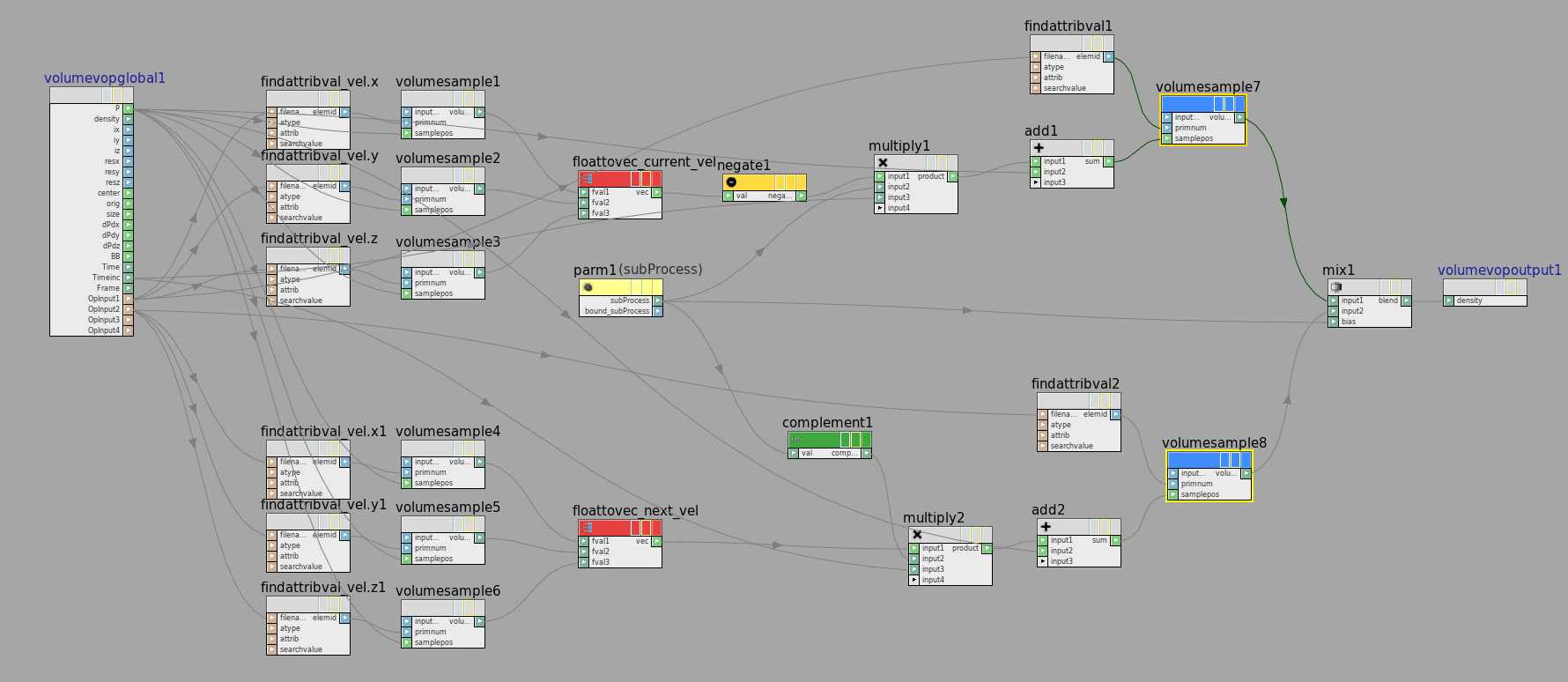Click the input2 port on multiply1
1568x682 pixels.
pos(879,187)
